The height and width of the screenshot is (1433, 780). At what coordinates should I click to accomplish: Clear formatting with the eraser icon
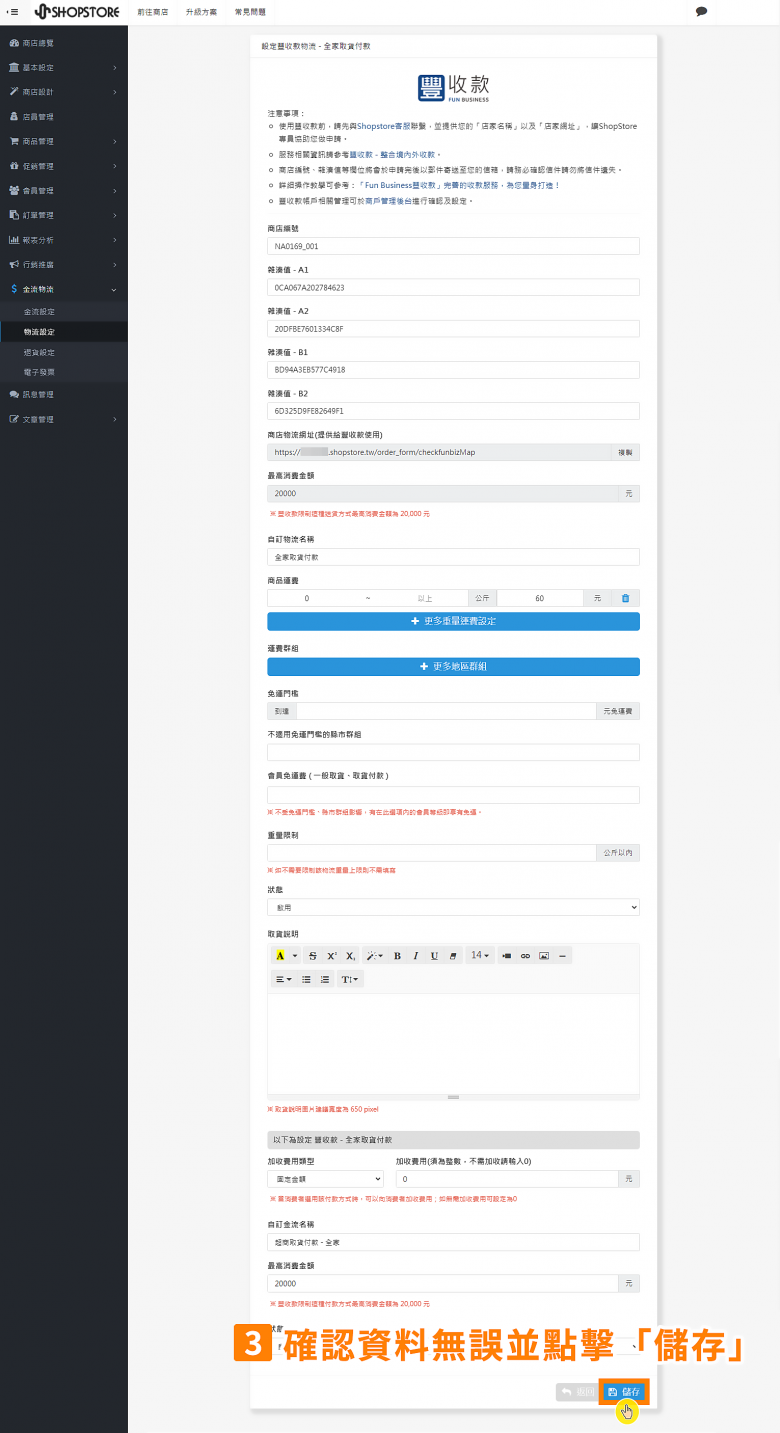[x=453, y=956]
